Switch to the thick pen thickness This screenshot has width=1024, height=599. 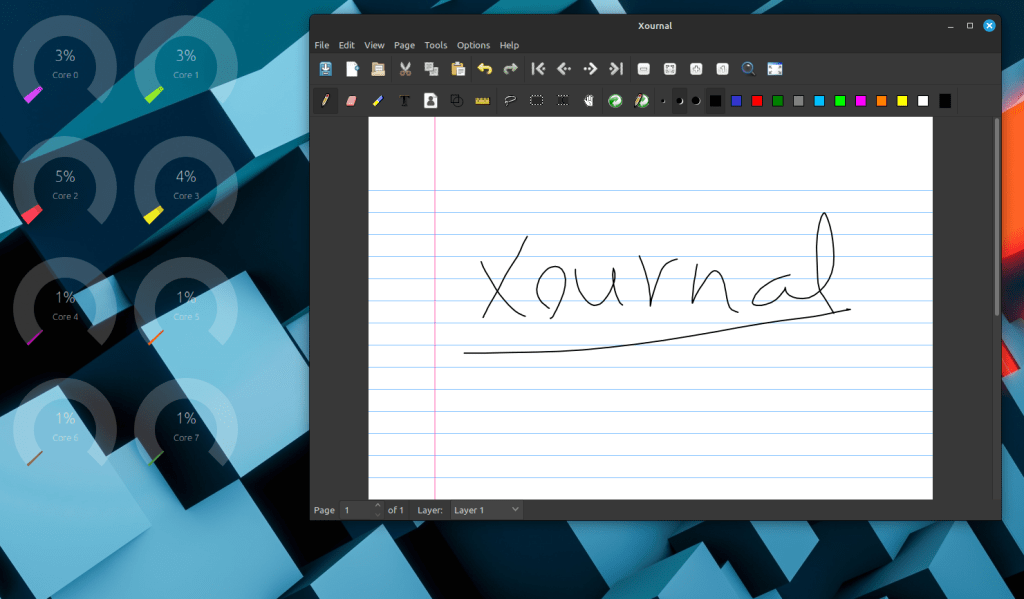click(696, 100)
